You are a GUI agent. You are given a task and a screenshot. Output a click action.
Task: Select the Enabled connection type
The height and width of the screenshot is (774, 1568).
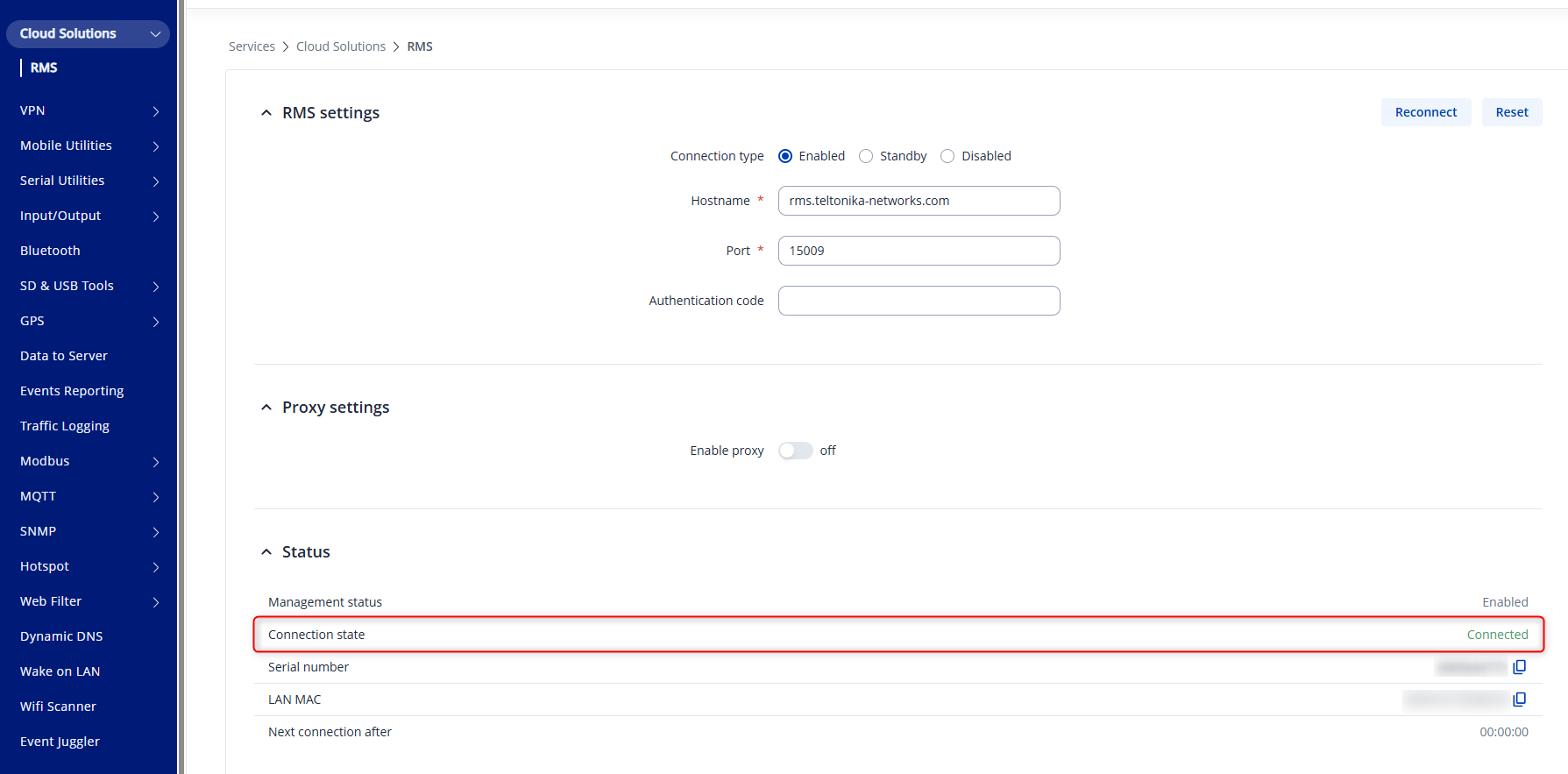785,156
